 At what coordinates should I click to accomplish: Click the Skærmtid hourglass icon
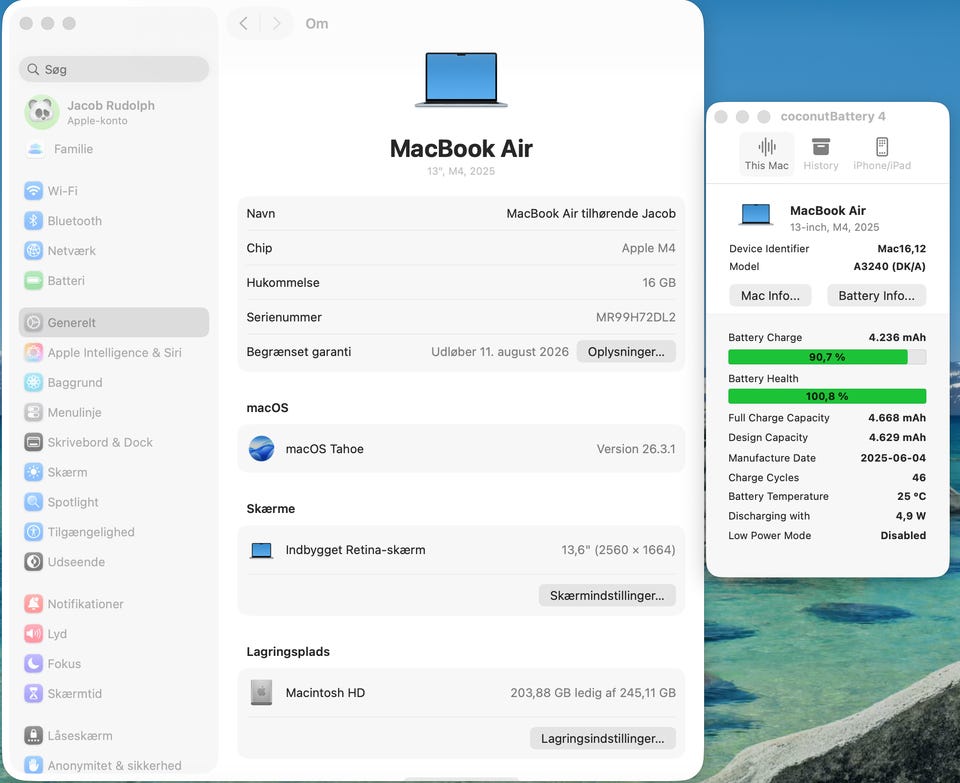tap(33, 694)
